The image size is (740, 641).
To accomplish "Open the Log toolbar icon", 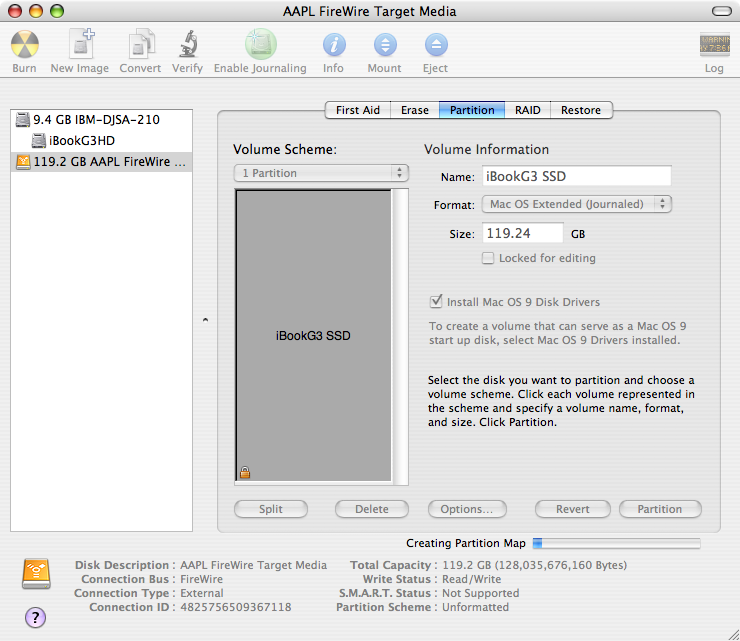I will 715,44.
